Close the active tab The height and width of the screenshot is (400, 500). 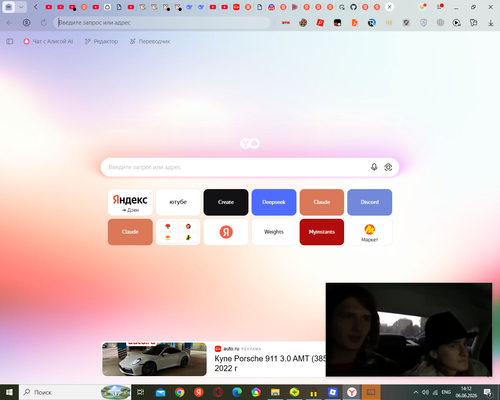pyautogui.click(x=389, y=7)
